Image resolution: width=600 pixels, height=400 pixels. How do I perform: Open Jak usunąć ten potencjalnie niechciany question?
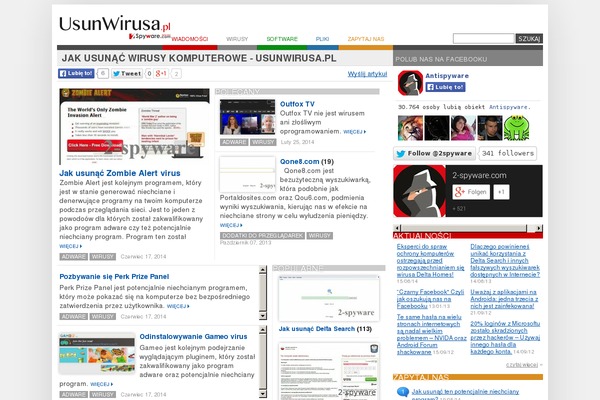coord(465,392)
